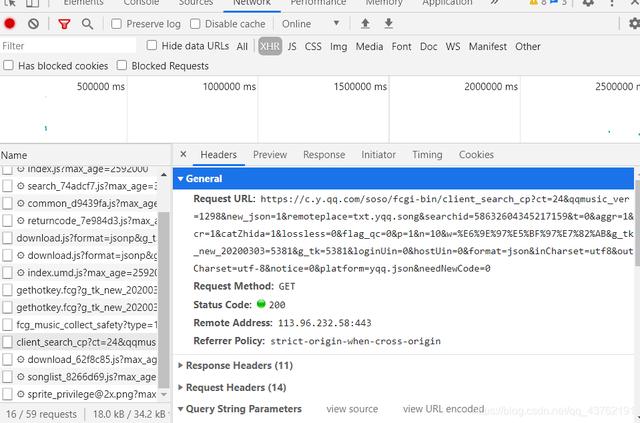This screenshot has height=423, width=640.
Task: Click the Filter text input field
Action: click(68, 46)
